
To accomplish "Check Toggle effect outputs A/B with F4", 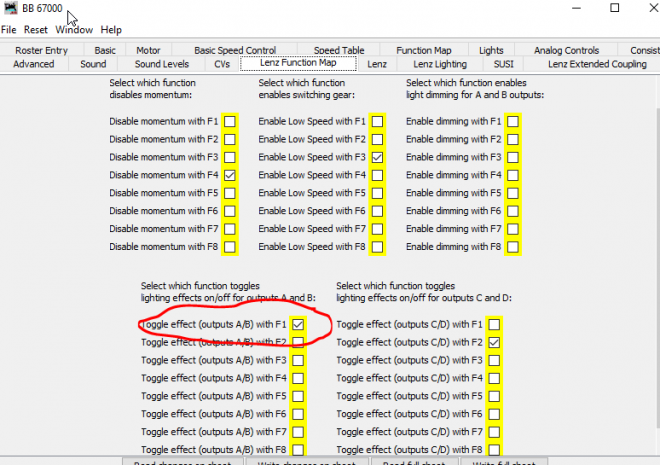I will coord(298,378).
